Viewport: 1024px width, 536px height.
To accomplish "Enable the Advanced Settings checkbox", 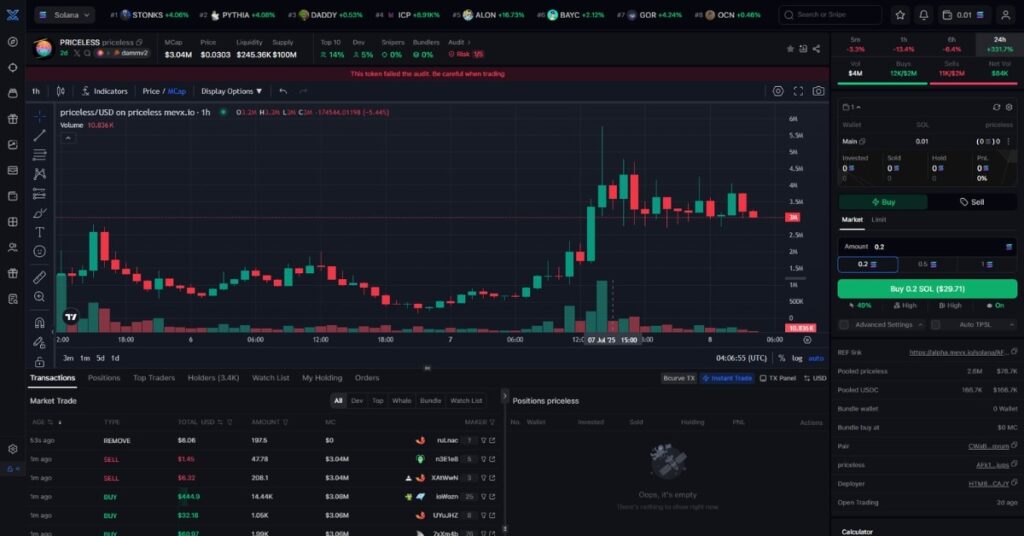I will [844, 324].
